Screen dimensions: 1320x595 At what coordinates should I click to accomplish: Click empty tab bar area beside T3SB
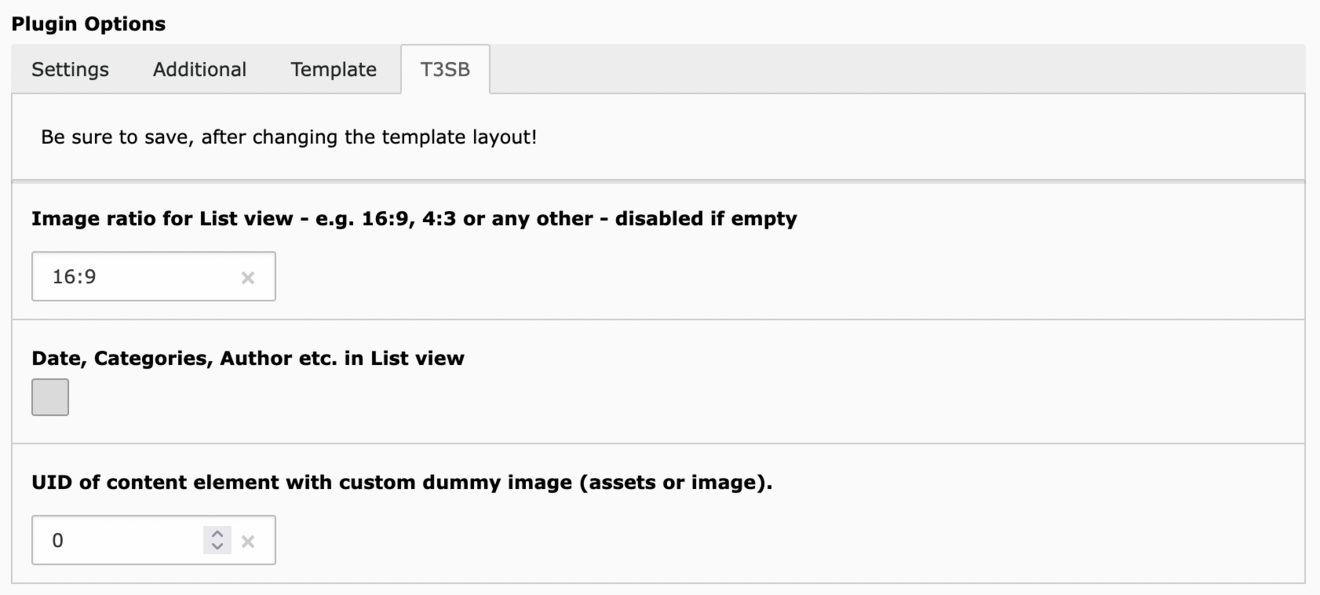(896, 70)
